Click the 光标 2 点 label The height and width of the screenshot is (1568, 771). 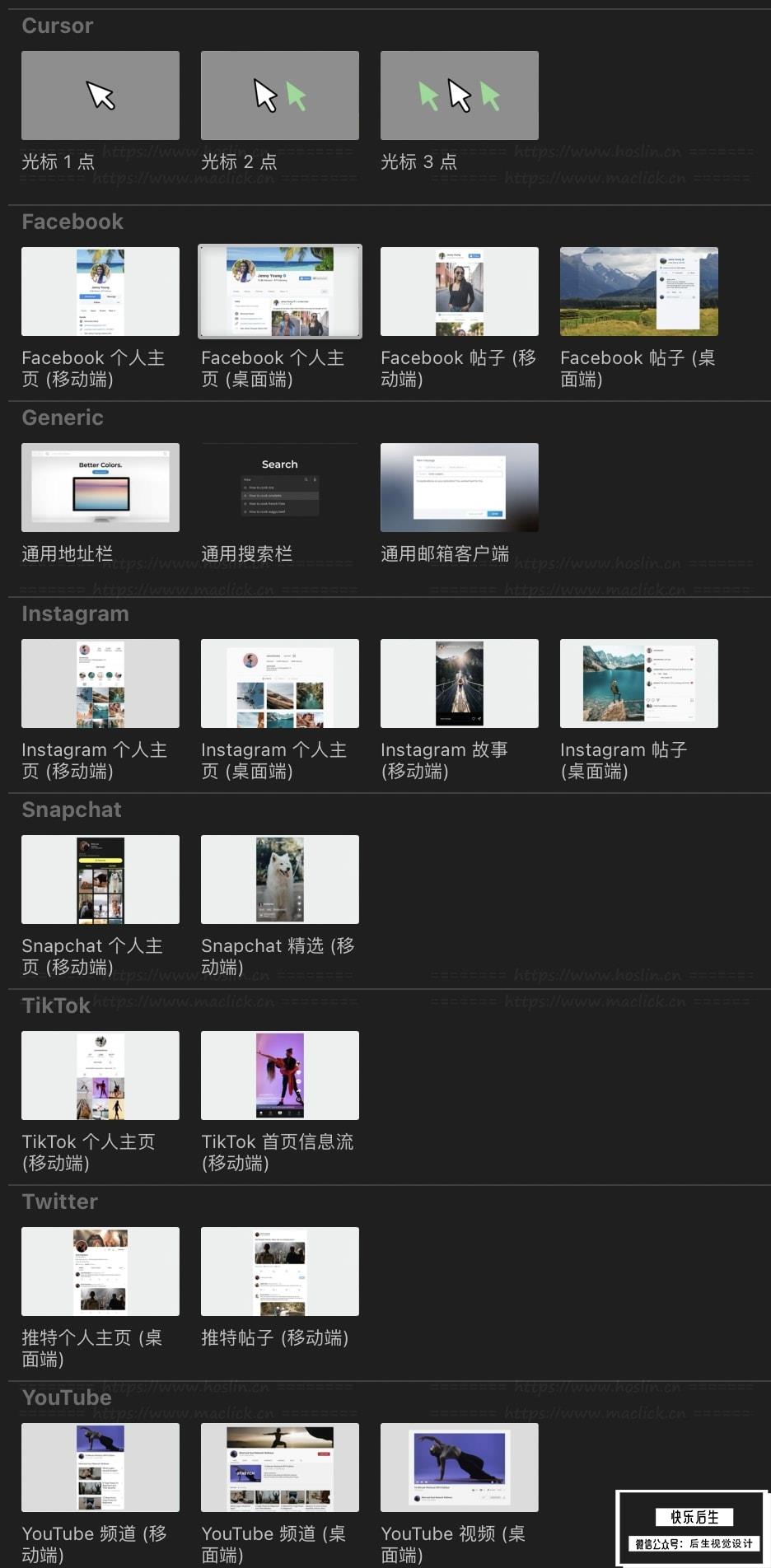coord(239,161)
